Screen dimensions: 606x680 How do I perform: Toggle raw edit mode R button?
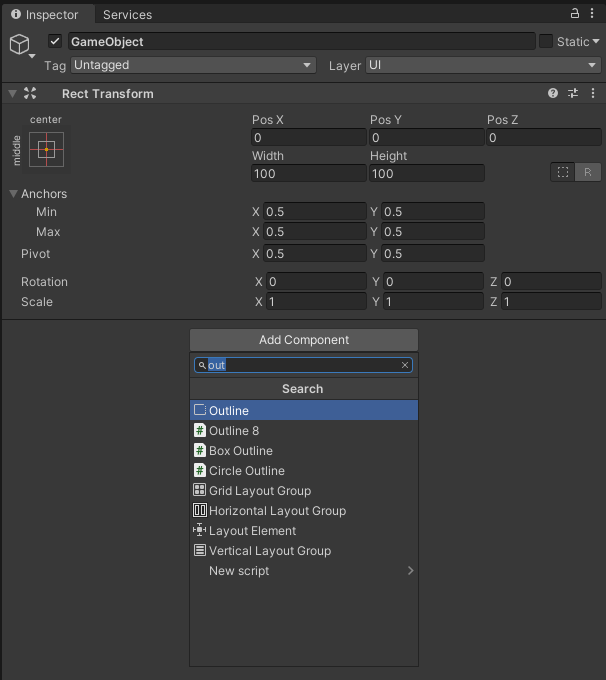588,172
